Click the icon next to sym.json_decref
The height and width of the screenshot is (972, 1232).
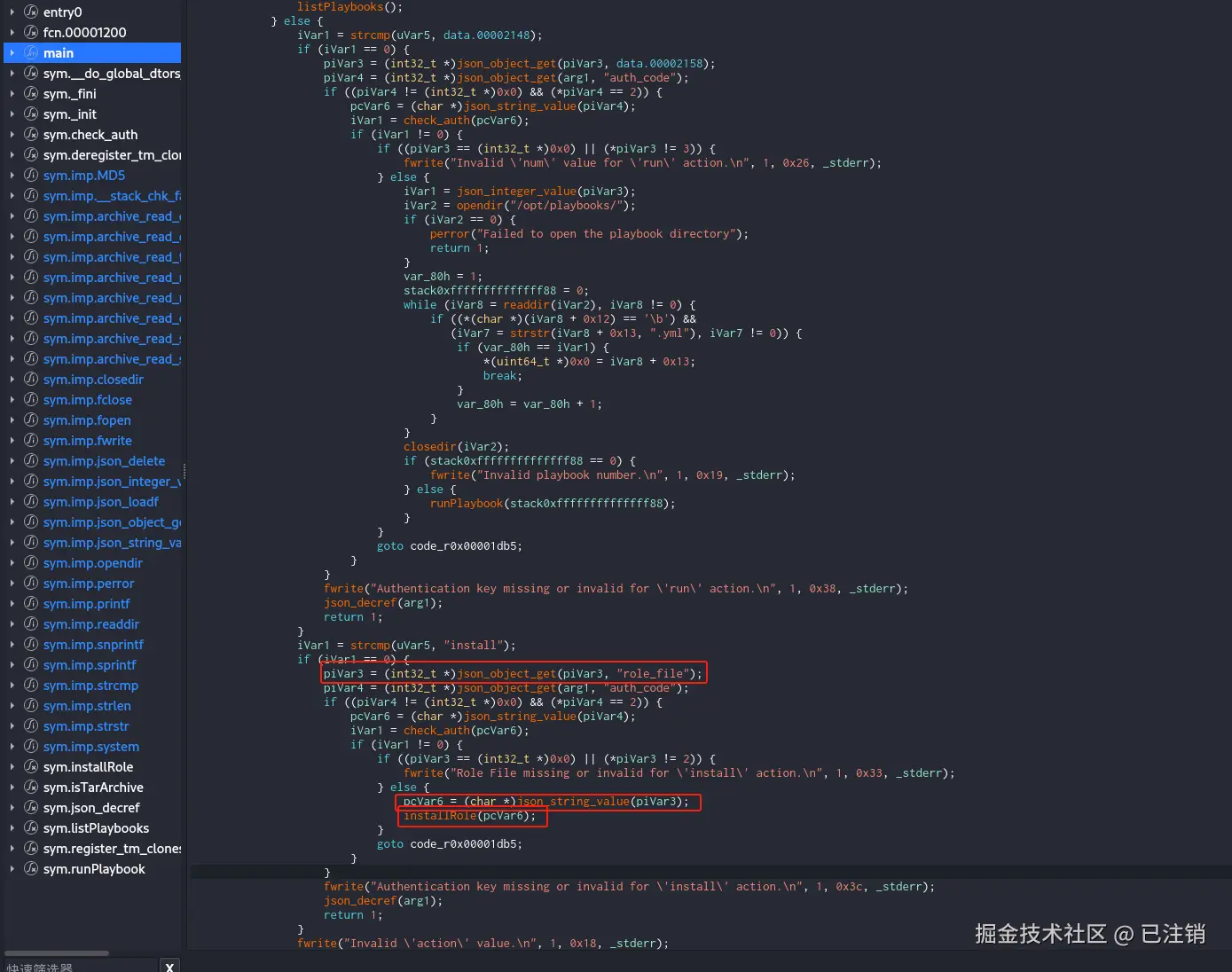coord(31,808)
